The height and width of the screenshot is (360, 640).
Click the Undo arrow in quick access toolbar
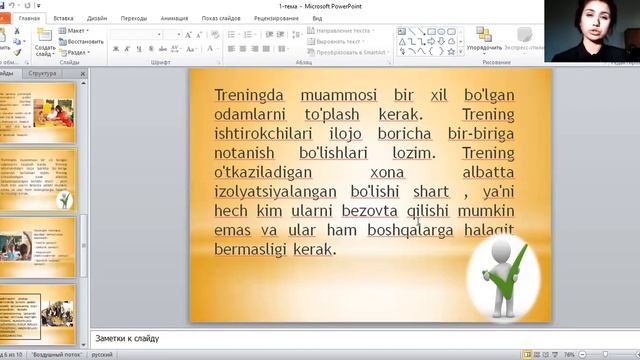pyautogui.click(x=12, y=6)
